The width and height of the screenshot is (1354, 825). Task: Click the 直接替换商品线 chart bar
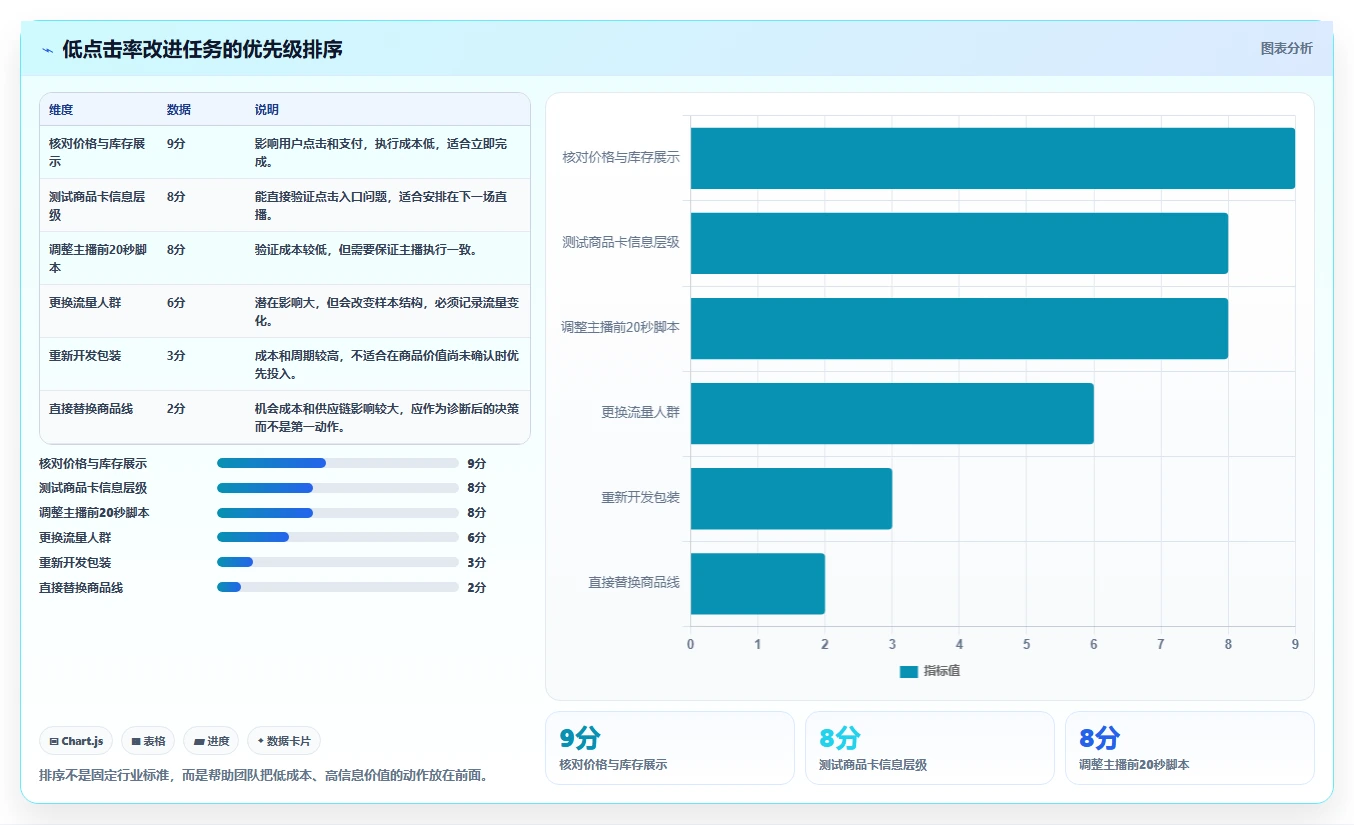coord(758,583)
